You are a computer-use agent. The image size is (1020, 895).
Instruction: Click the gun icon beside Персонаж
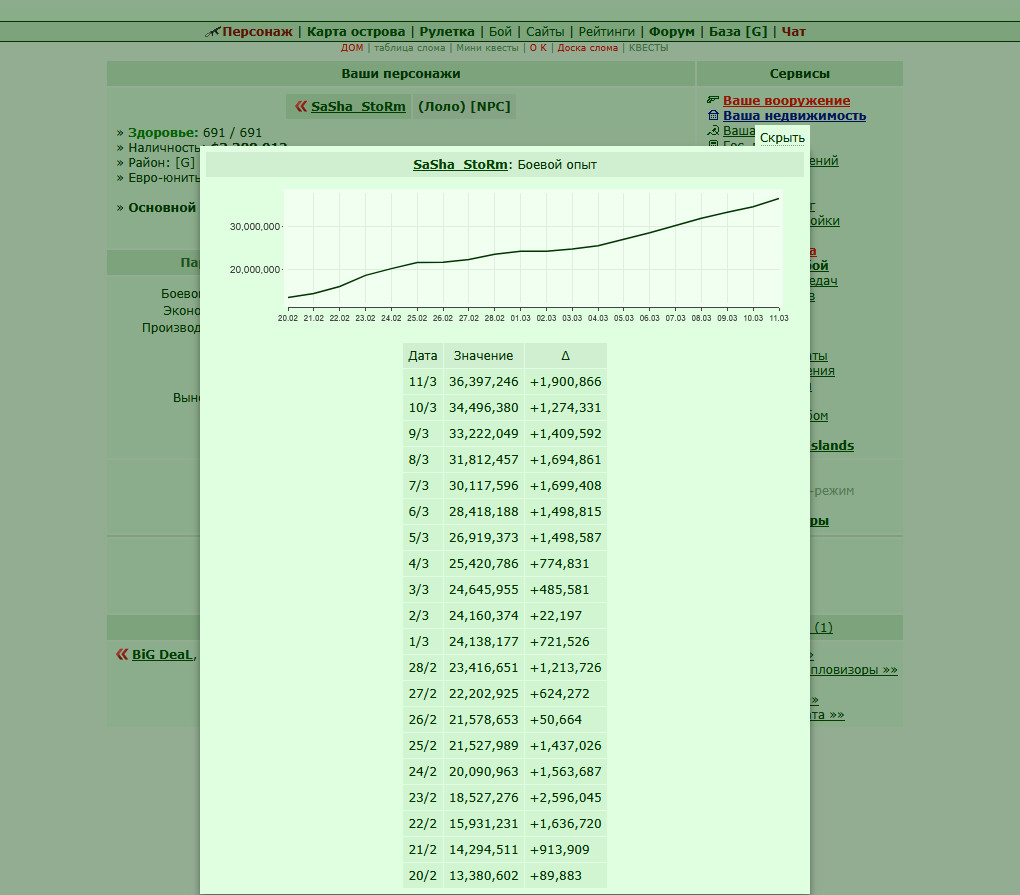click(x=213, y=32)
